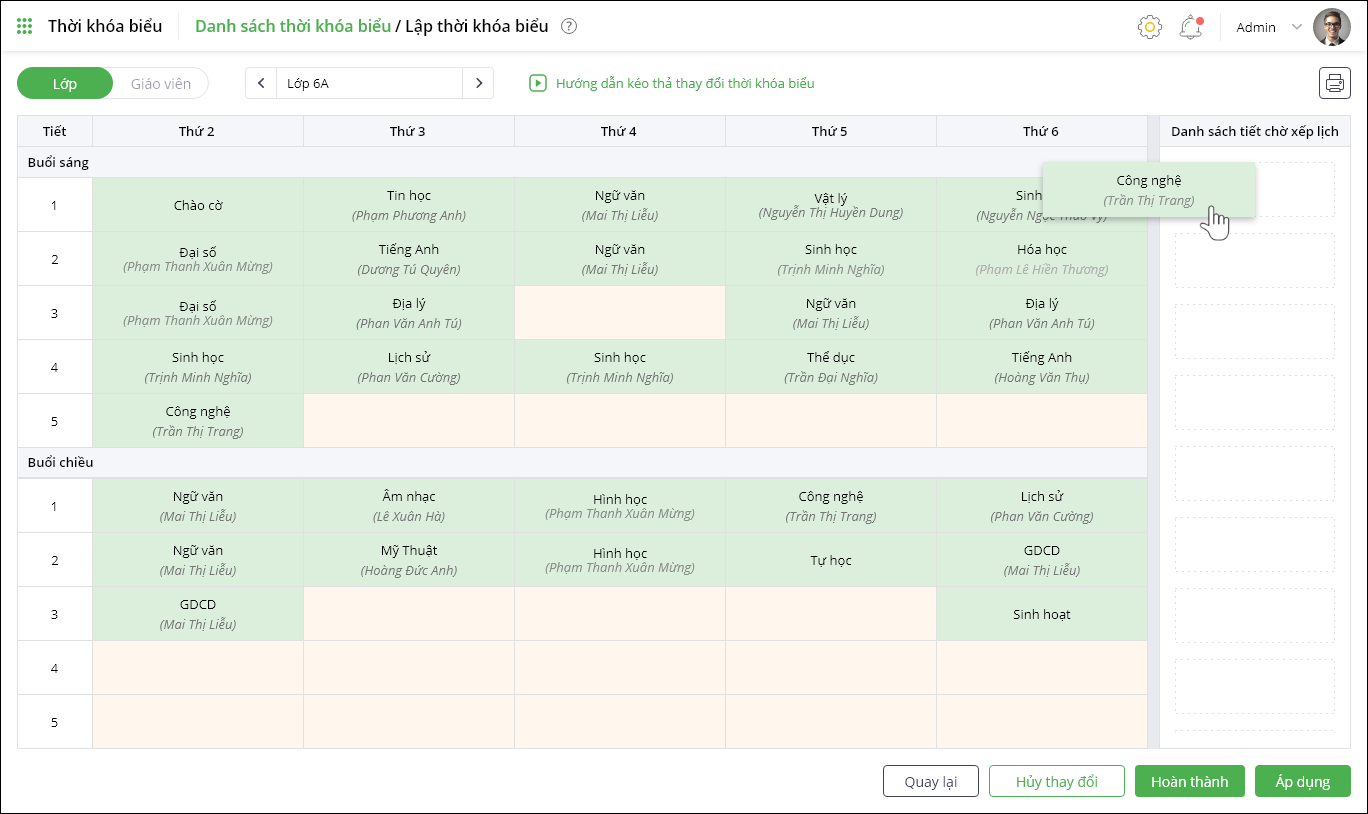Expand the Admin account dropdown arrow
1368x814 pixels.
[1297, 27]
